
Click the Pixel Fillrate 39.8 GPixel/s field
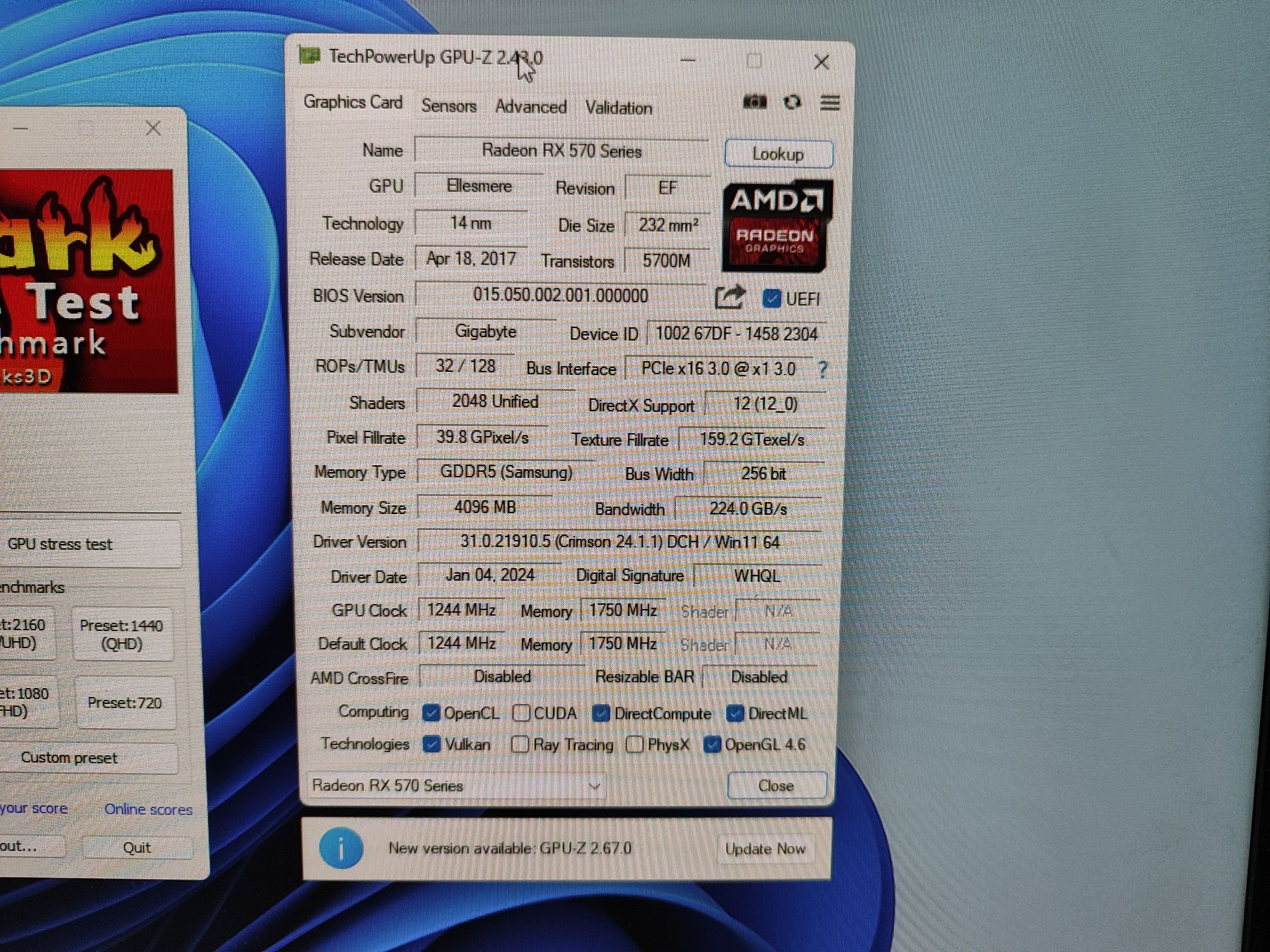[x=482, y=437]
